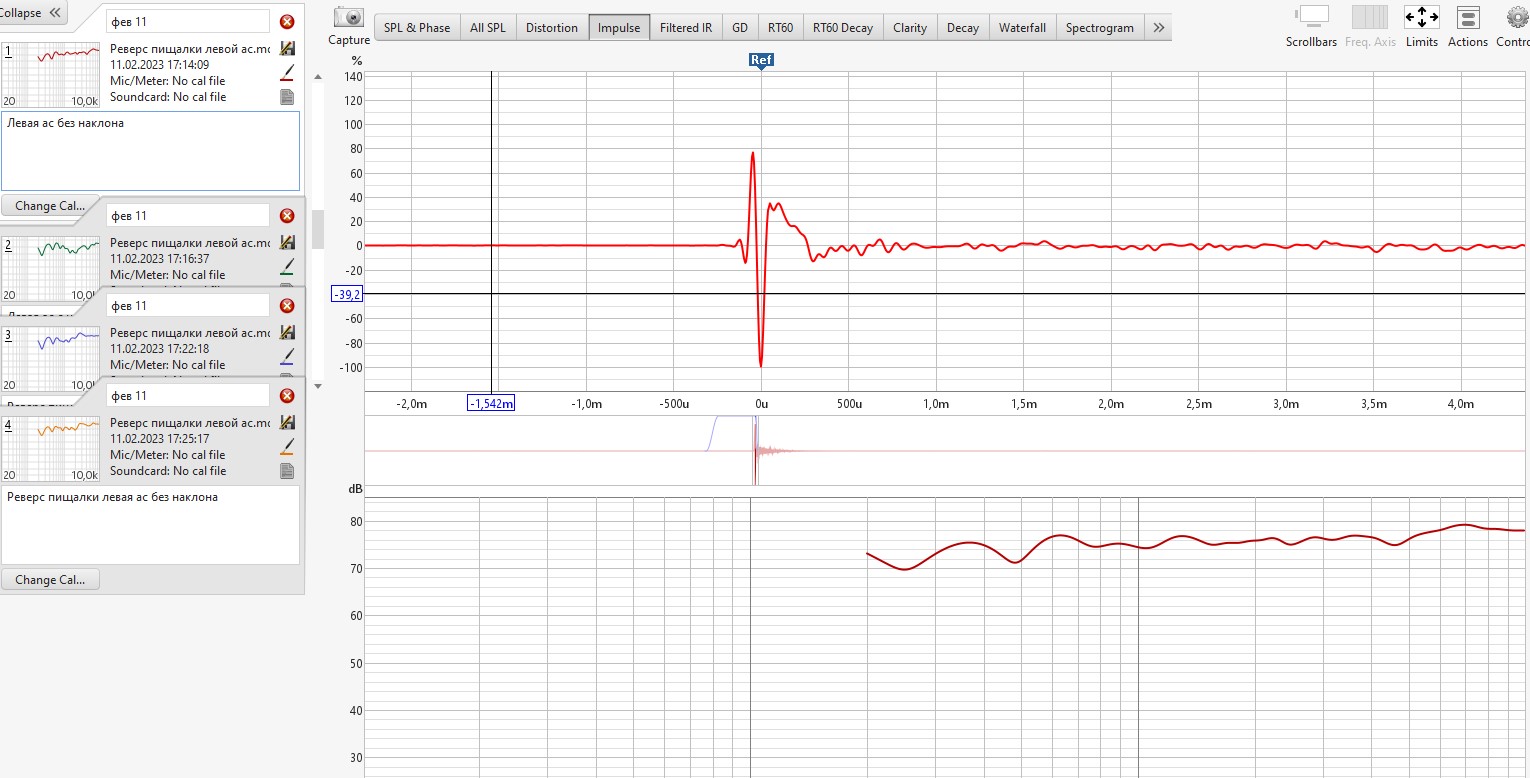Open the Controls gear icon
The image size is (1530, 778).
(x=1518, y=17)
